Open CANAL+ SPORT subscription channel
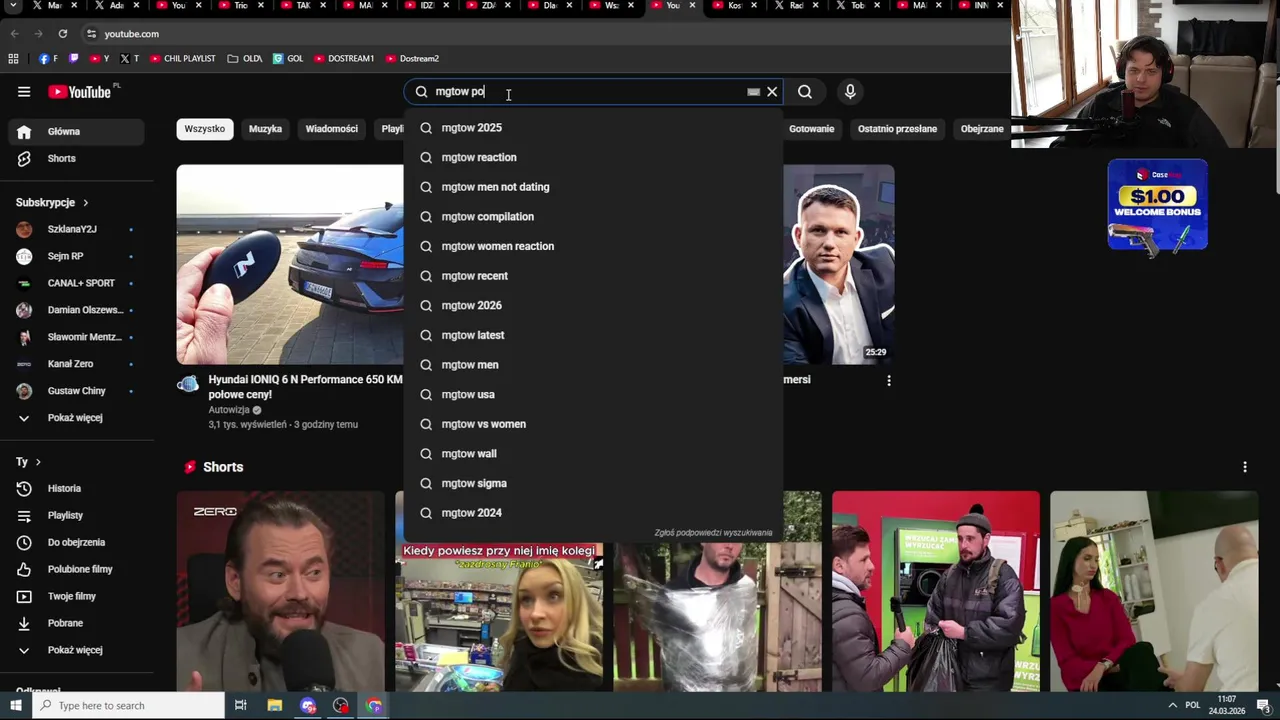1280x720 pixels. coord(77,283)
